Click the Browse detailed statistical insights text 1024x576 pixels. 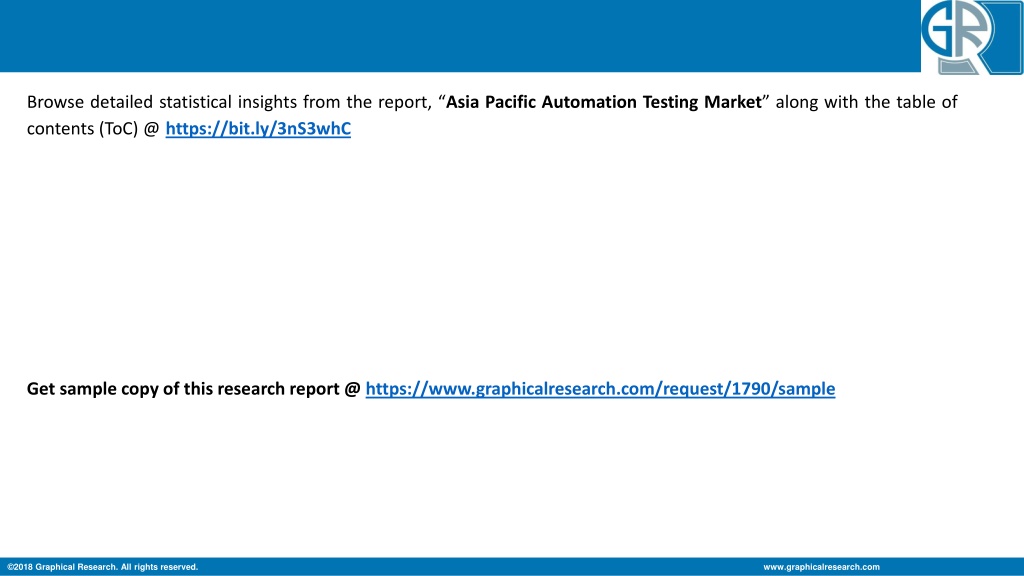coord(162,103)
